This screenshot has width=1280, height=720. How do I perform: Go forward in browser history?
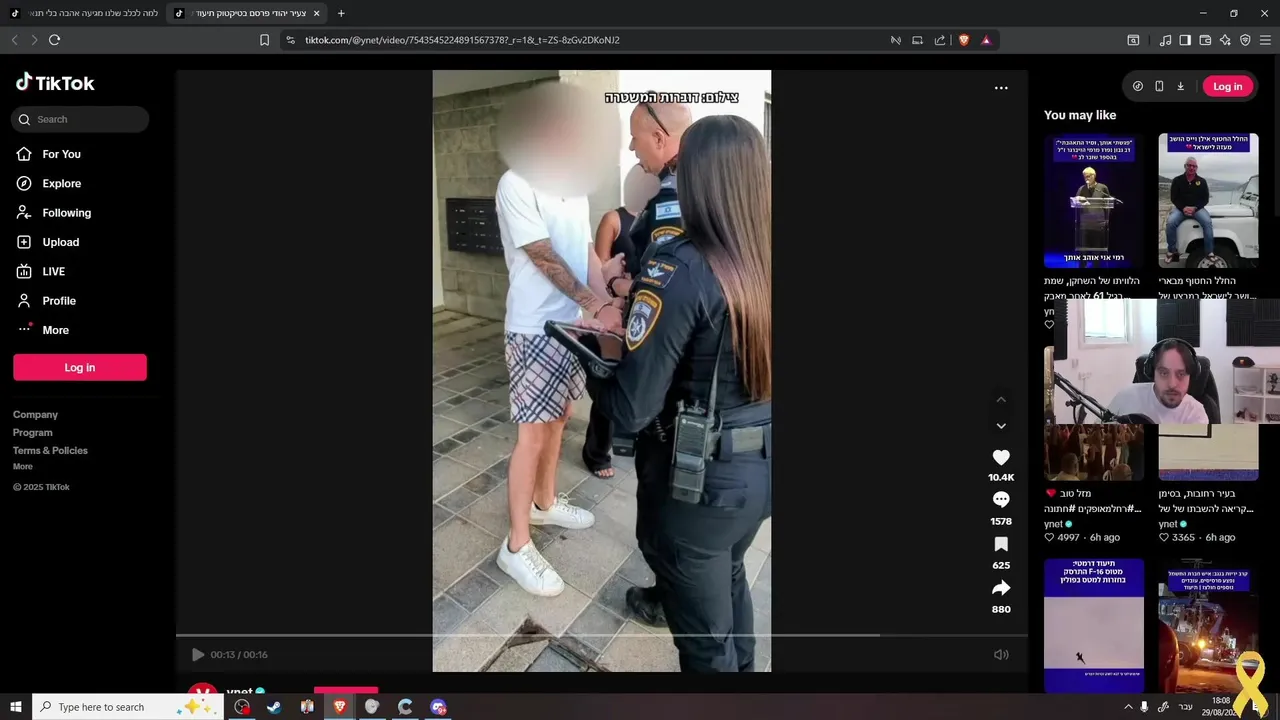[34, 40]
